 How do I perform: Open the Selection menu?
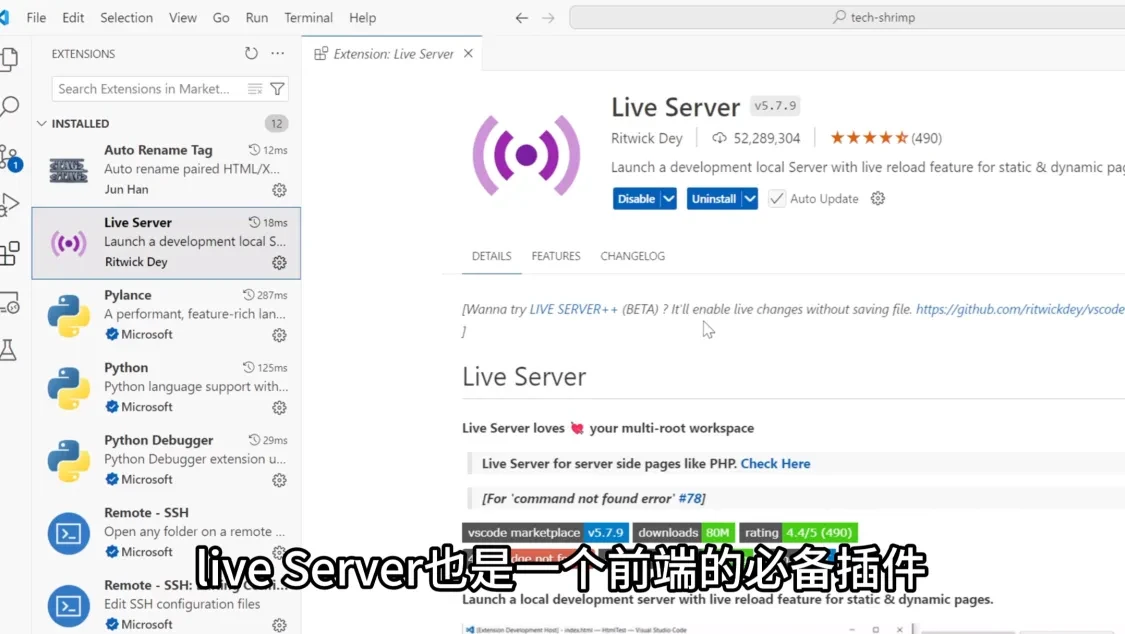coord(126,17)
